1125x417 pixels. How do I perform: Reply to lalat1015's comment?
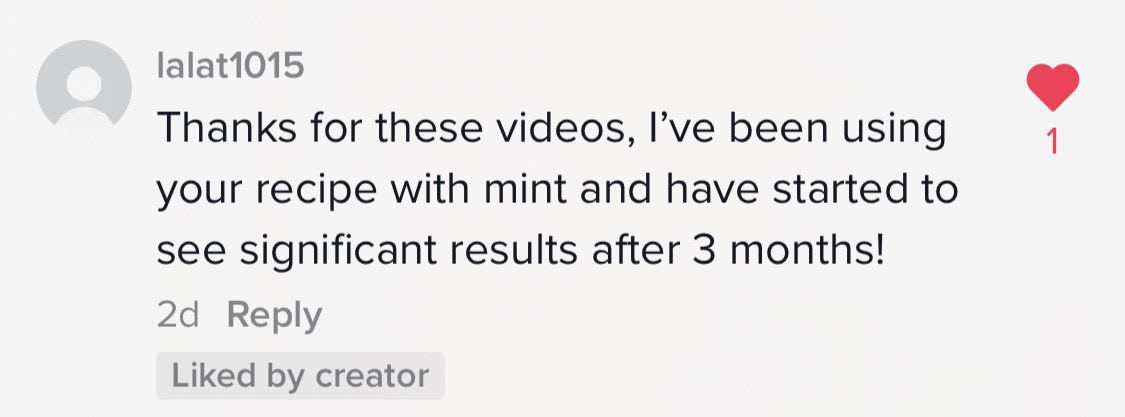pyautogui.click(x=274, y=315)
